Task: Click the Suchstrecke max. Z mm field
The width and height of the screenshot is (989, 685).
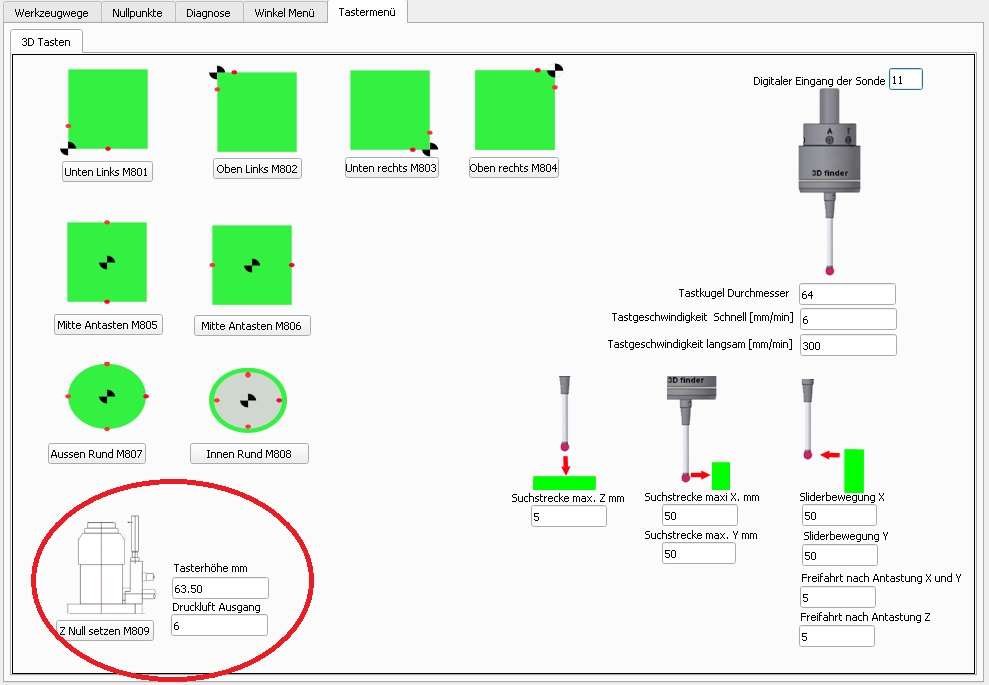Action: 568,516
